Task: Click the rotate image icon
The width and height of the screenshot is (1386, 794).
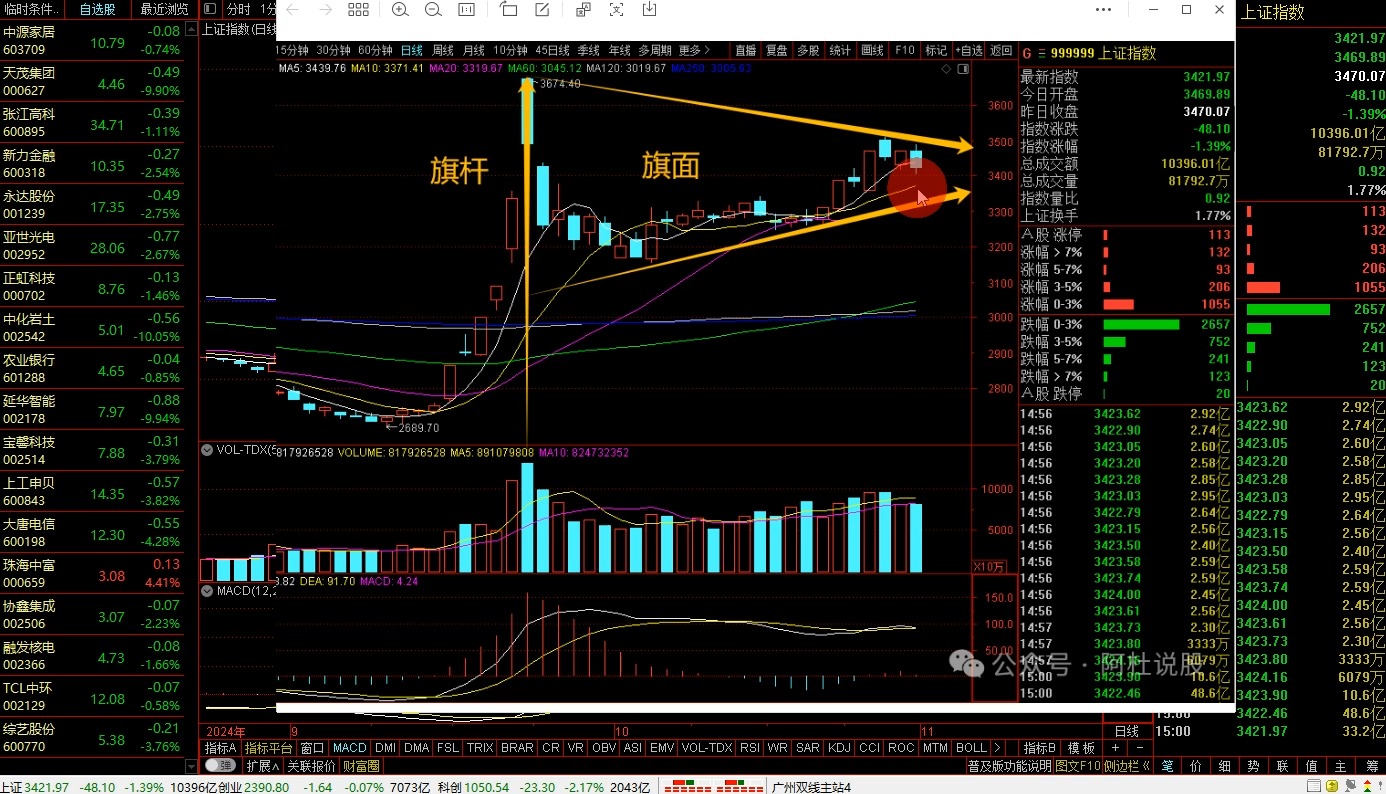Action: (508, 10)
